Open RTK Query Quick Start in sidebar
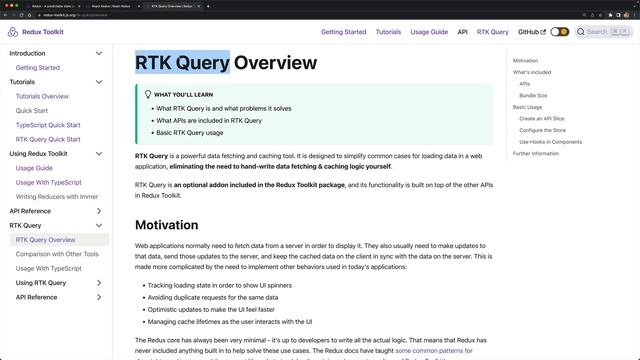 click(x=48, y=139)
